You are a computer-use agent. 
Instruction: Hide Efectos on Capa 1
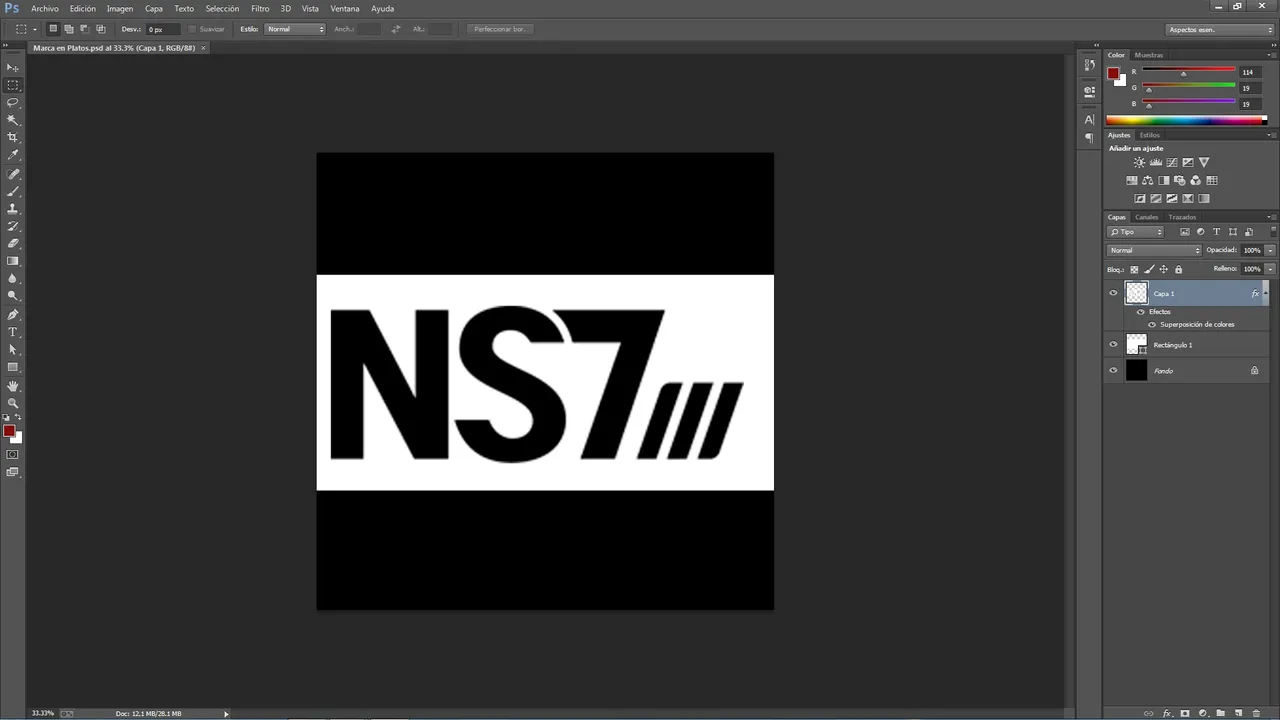pos(1141,312)
